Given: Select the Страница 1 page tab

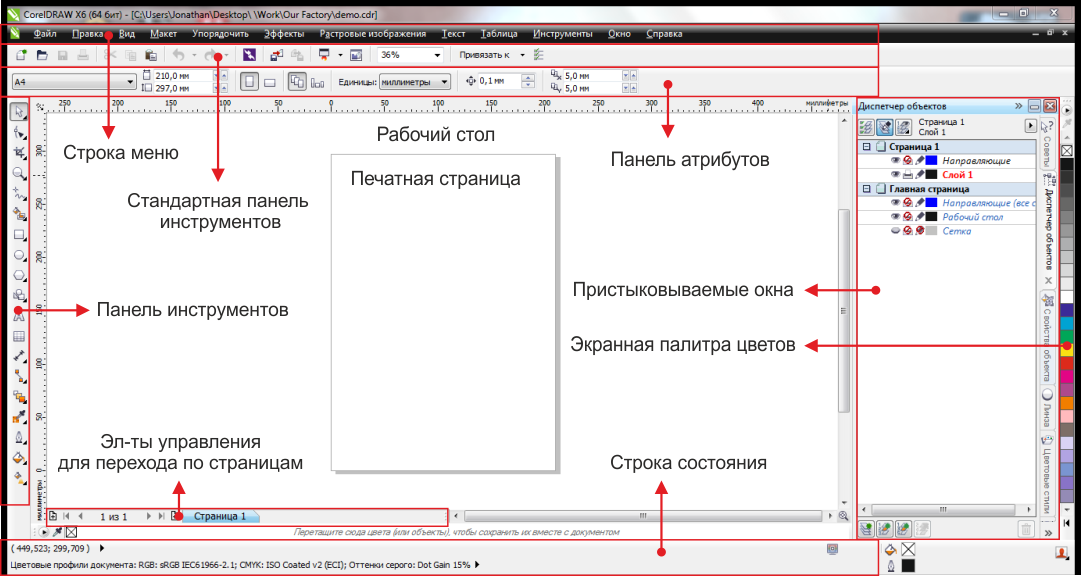Looking at the screenshot, I should tap(219, 516).
